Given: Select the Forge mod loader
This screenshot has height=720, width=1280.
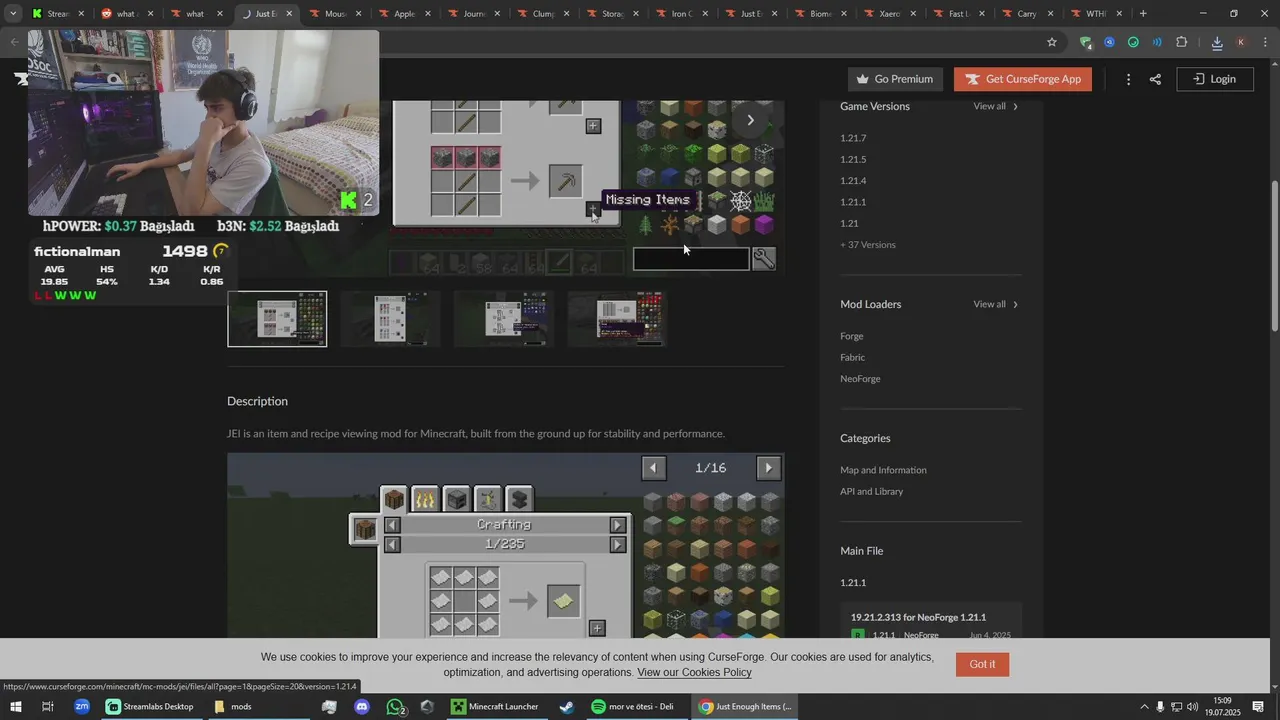Looking at the screenshot, I should (x=852, y=336).
